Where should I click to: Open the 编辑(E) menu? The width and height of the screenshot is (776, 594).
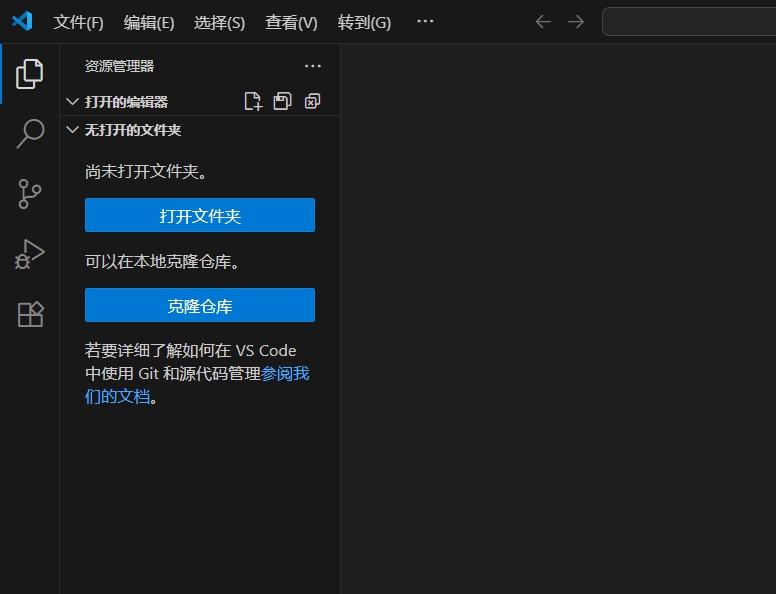(x=149, y=22)
